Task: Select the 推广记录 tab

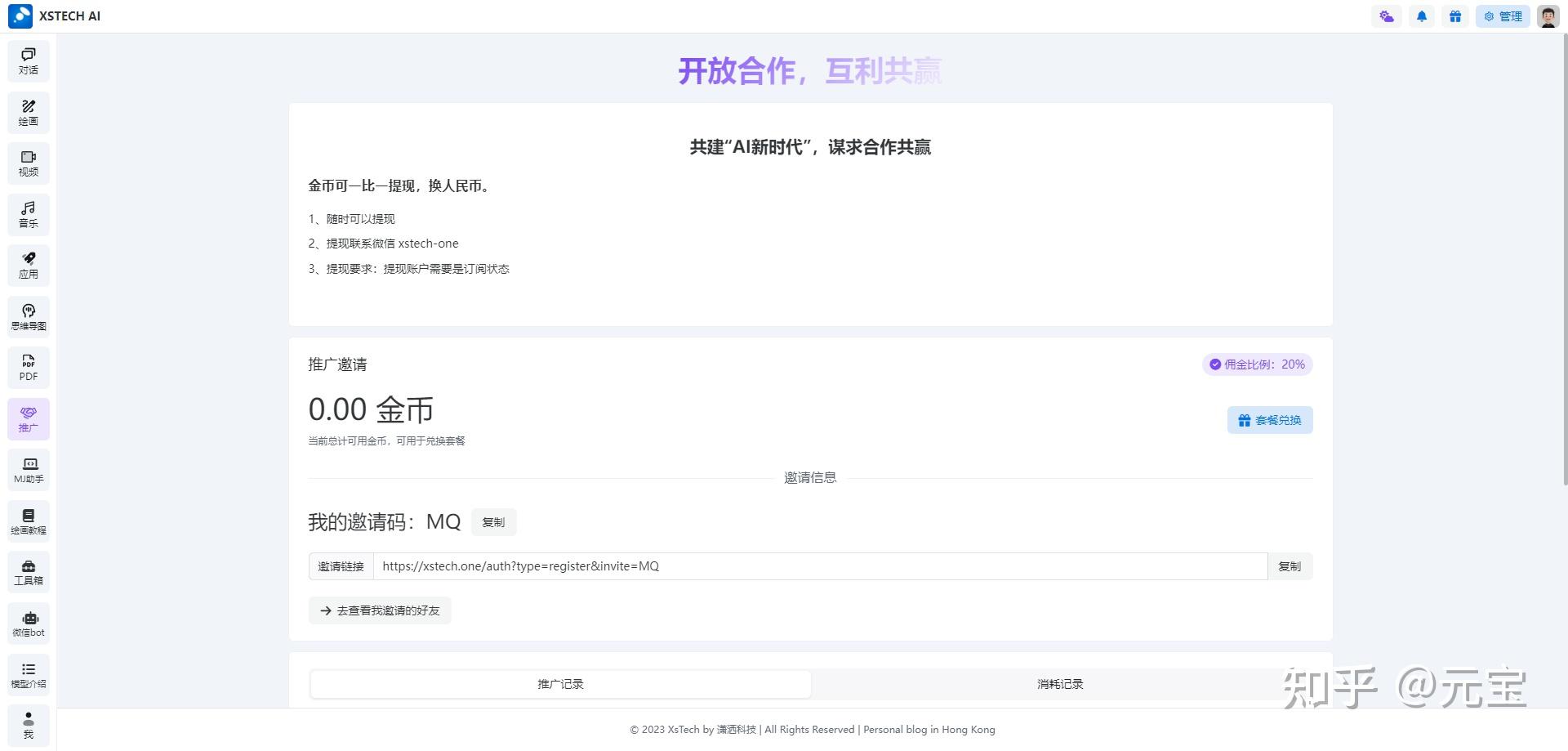Action: 559,684
